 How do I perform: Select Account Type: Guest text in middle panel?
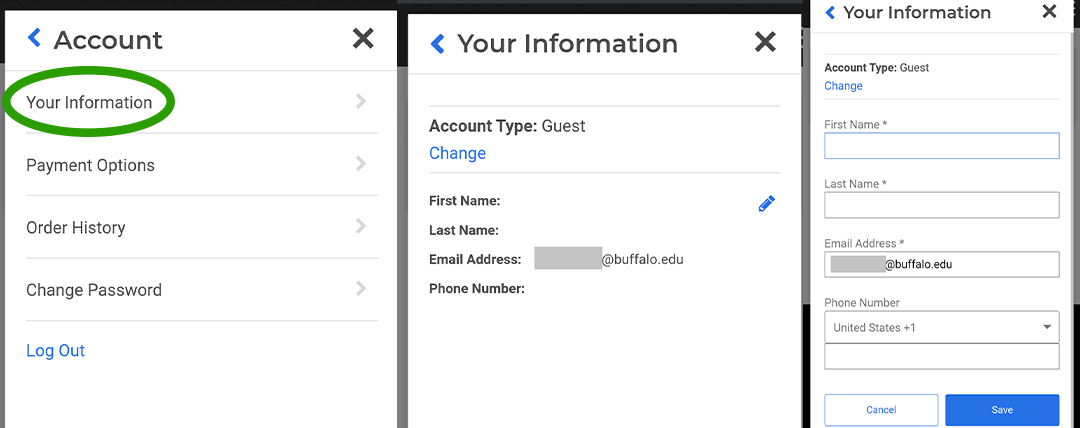[507, 126]
